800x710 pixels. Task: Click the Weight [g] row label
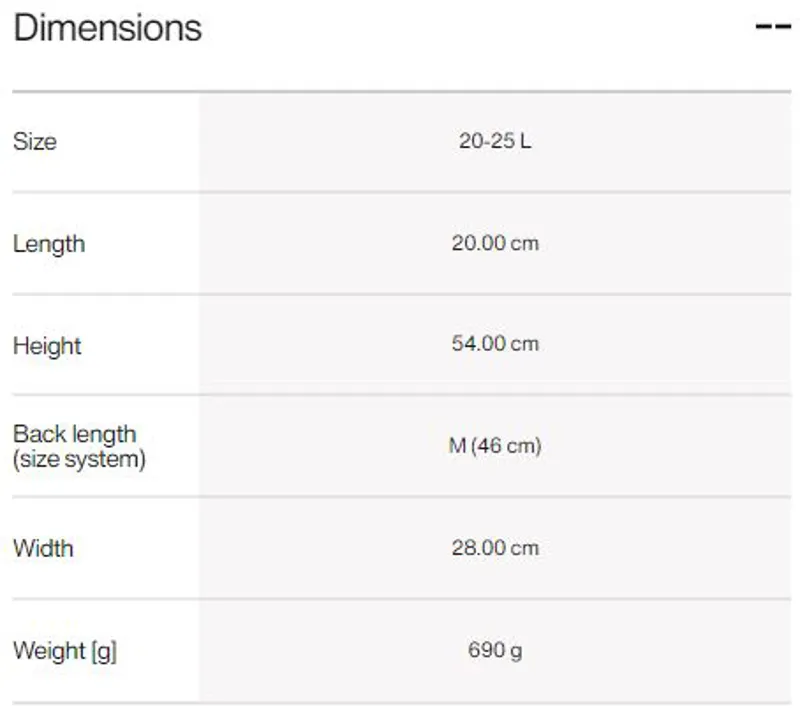point(64,652)
